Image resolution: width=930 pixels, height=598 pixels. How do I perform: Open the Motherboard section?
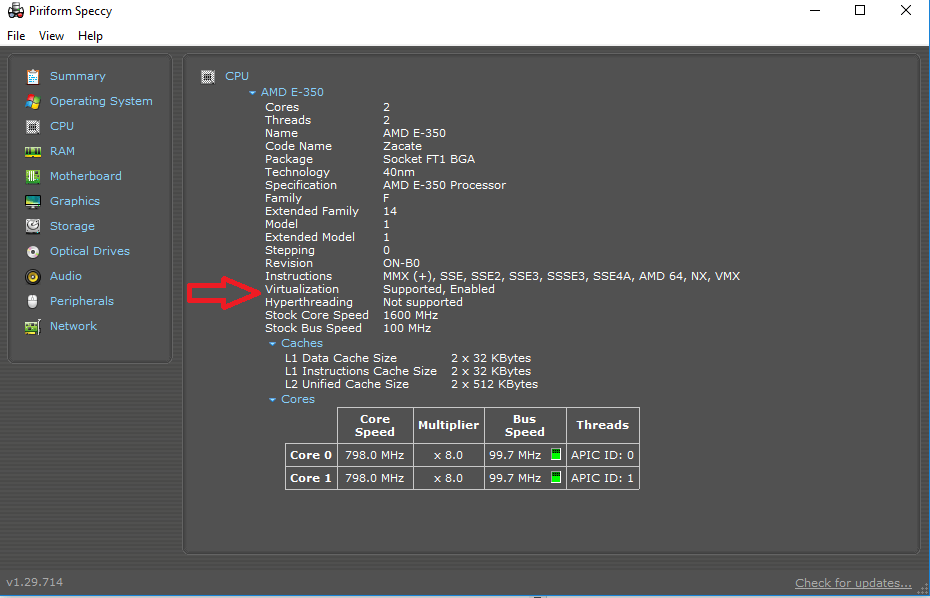point(85,176)
